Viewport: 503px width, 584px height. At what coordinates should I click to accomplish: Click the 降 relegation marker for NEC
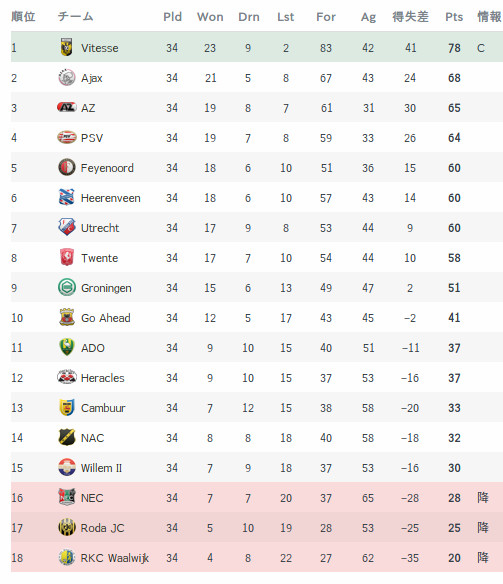(483, 498)
